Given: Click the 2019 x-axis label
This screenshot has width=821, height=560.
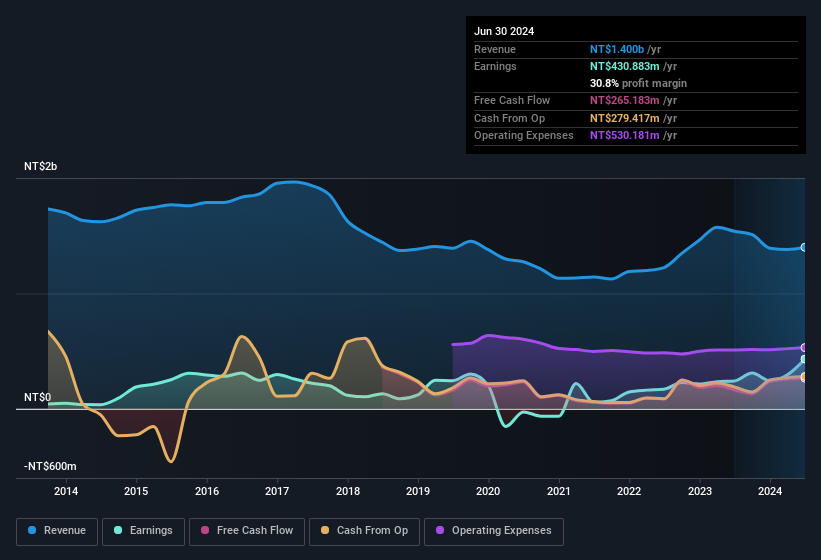Looking at the screenshot, I should coord(418,491).
